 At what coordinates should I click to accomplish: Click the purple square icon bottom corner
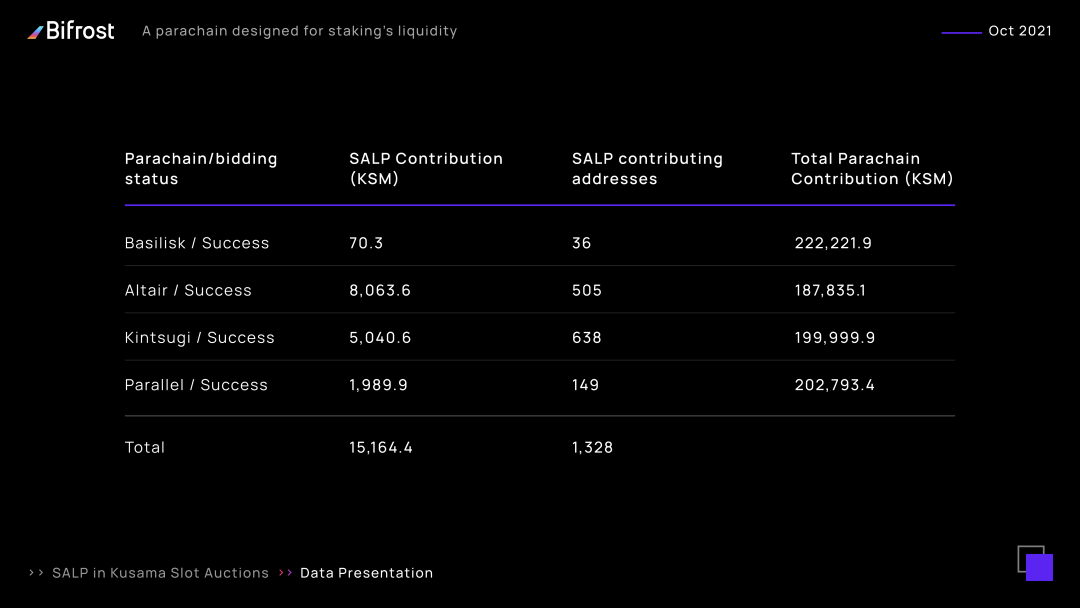(x=1037, y=565)
